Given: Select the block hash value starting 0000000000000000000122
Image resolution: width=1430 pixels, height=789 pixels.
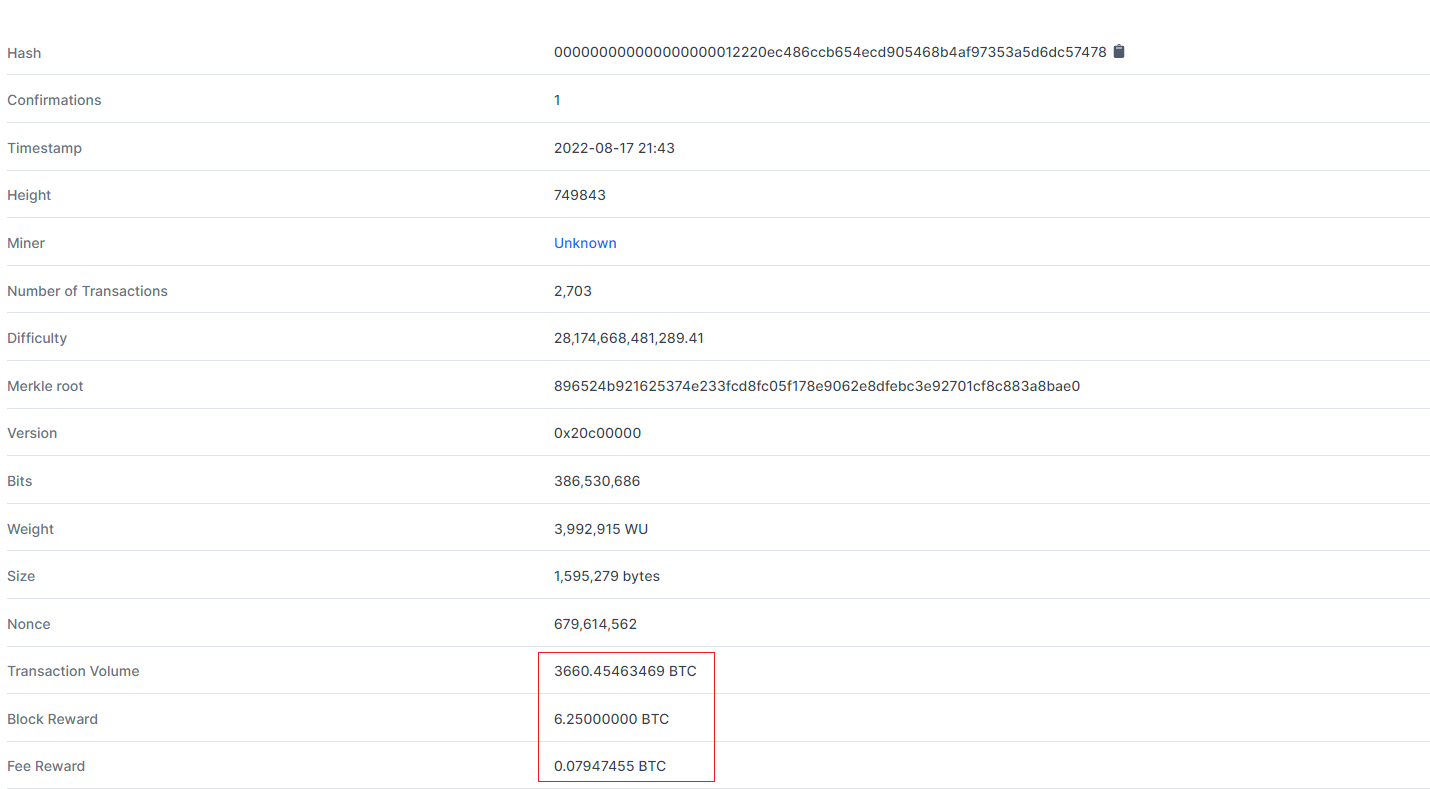Looking at the screenshot, I should click(x=830, y=52).
